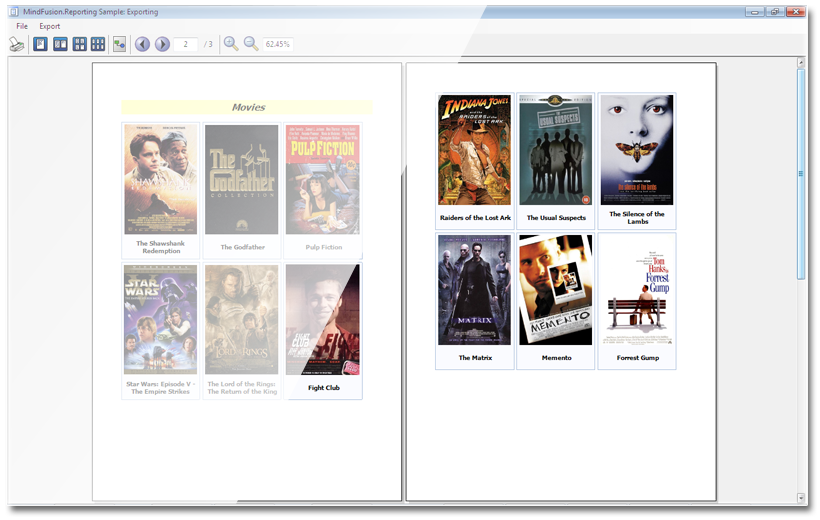Zoom out of the report

[251, 44]
